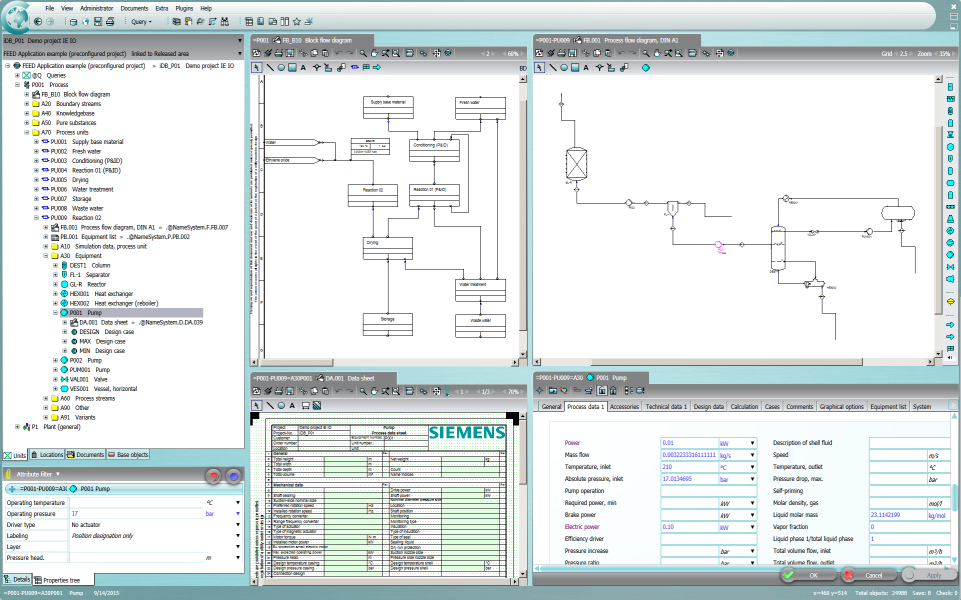Click the star favorites icon in main toolbar
961x600 pixels.
pos(297,21)
